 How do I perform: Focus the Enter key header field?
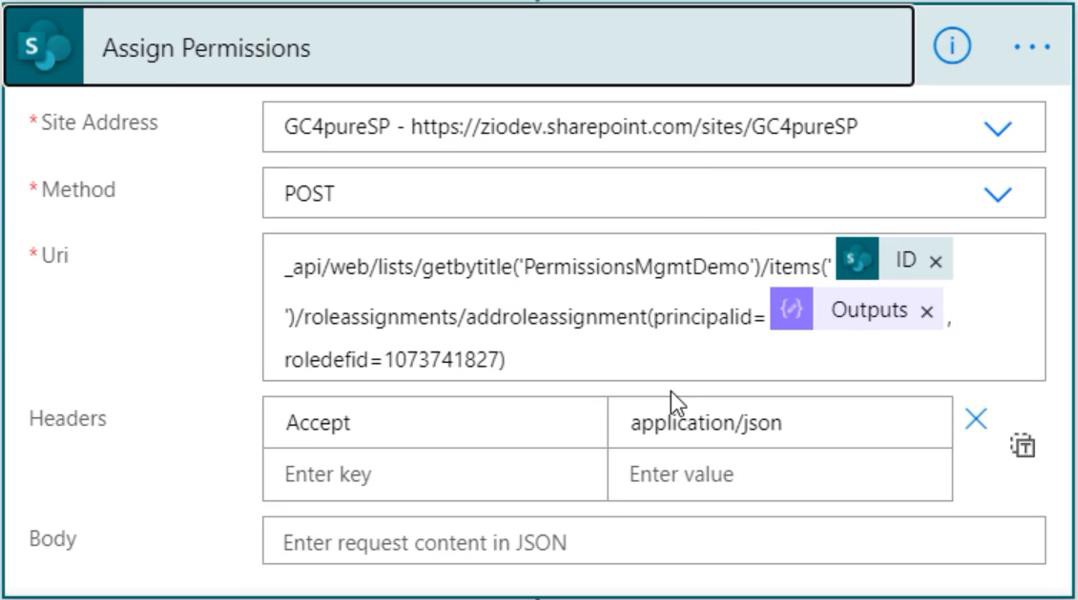(435, 474)
